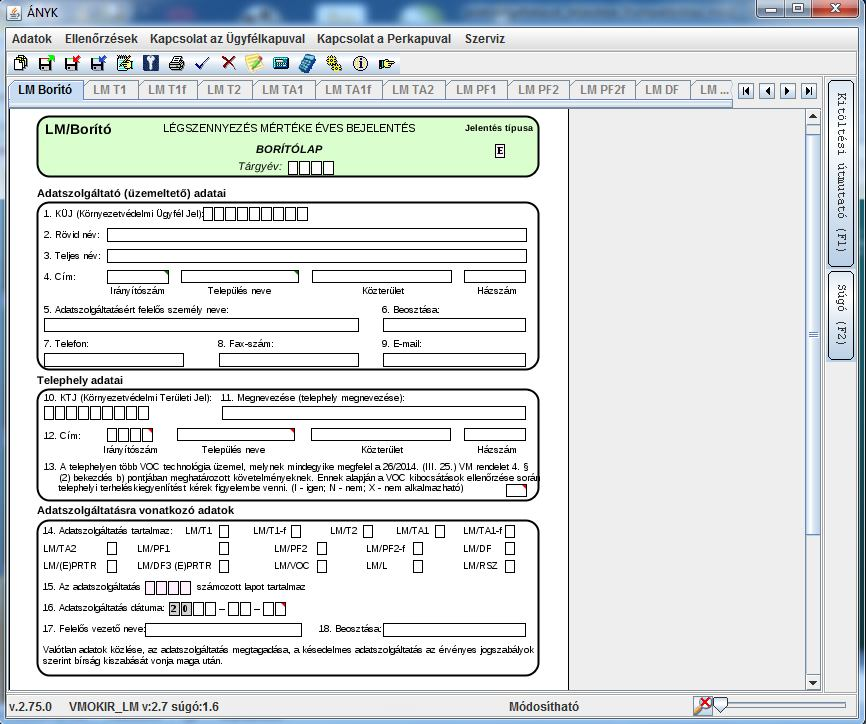Switch to the LM T2 tab
866x724 pixels.
coord(224,90)
